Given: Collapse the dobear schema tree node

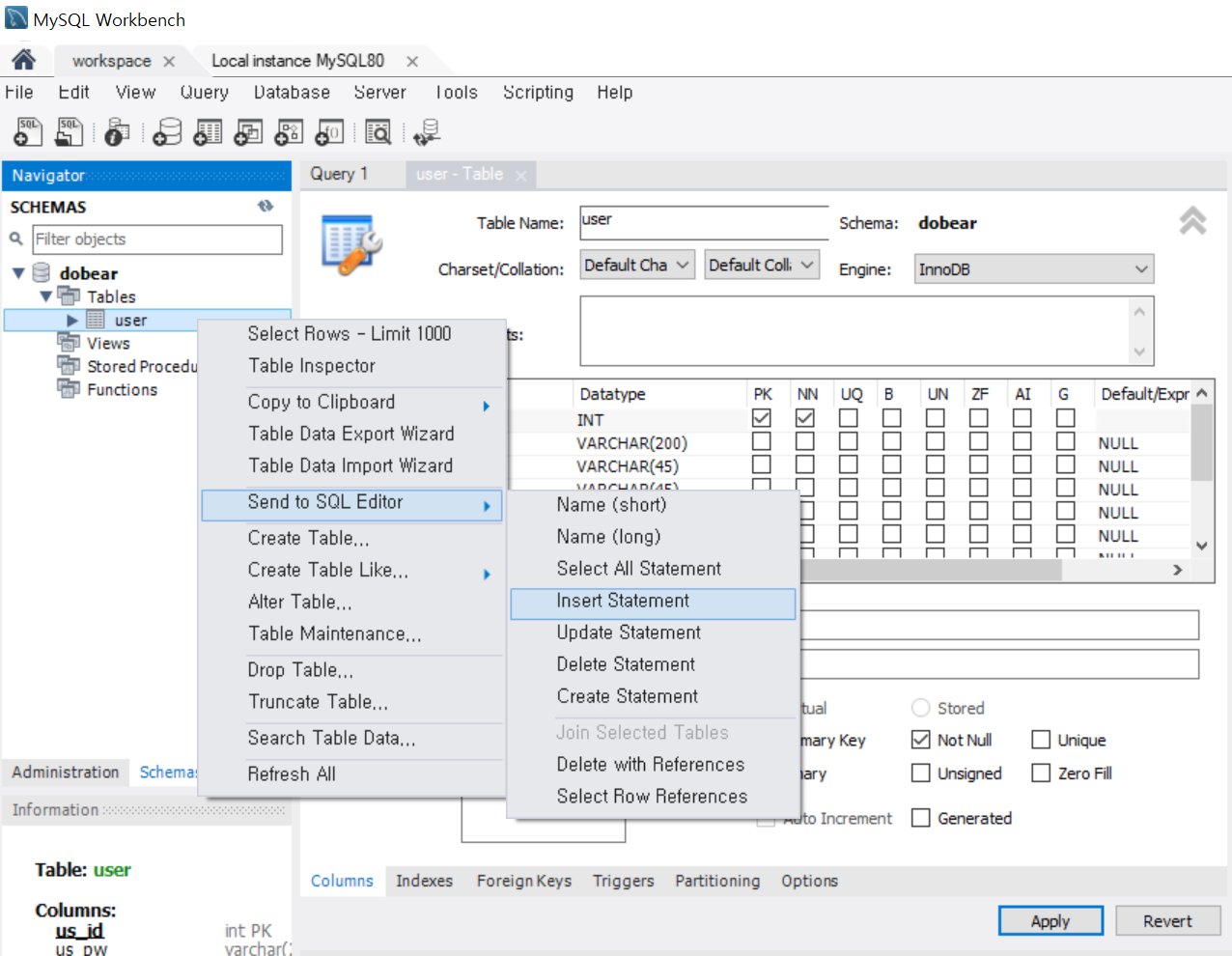Looking at the screenshot, I should [18, 273].
